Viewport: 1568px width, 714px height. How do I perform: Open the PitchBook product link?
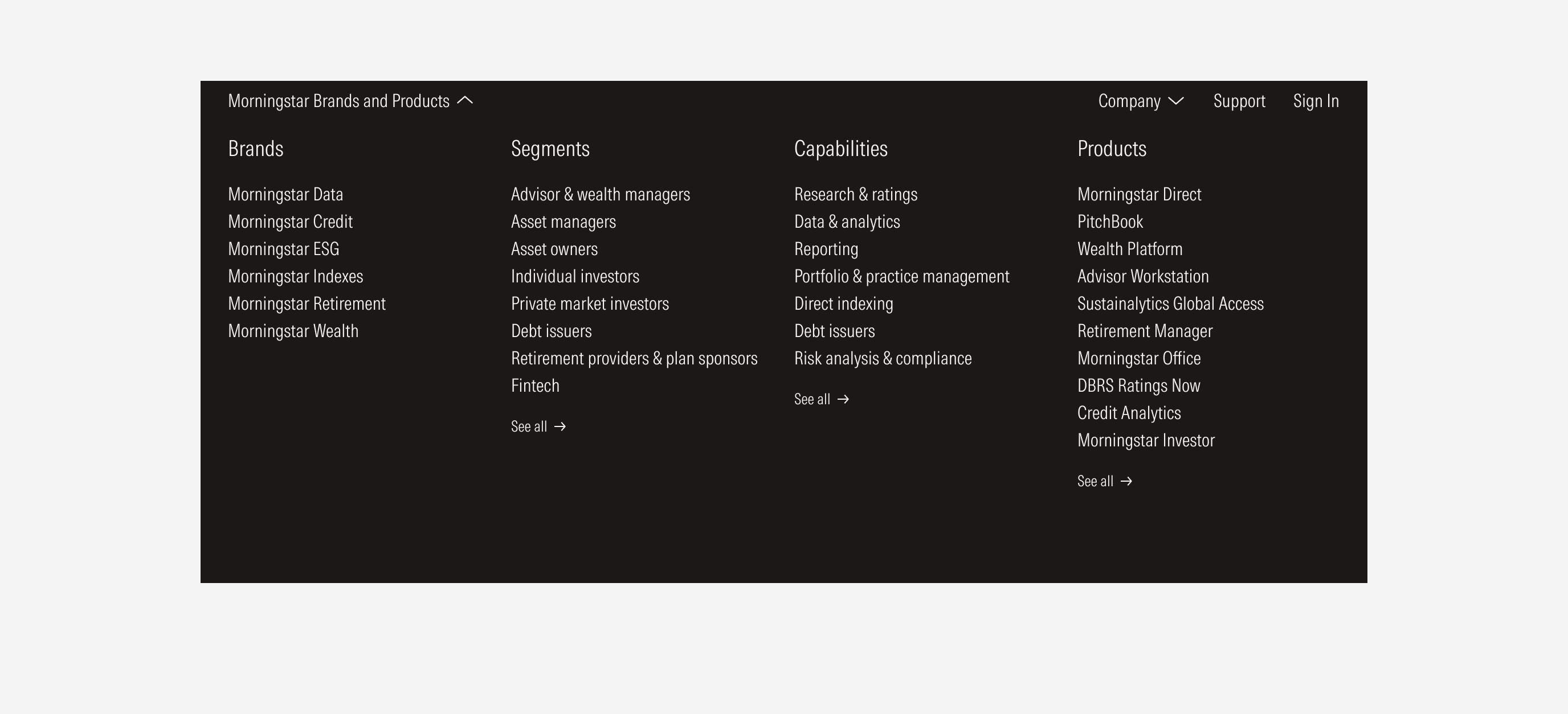tap(1110, 222)
